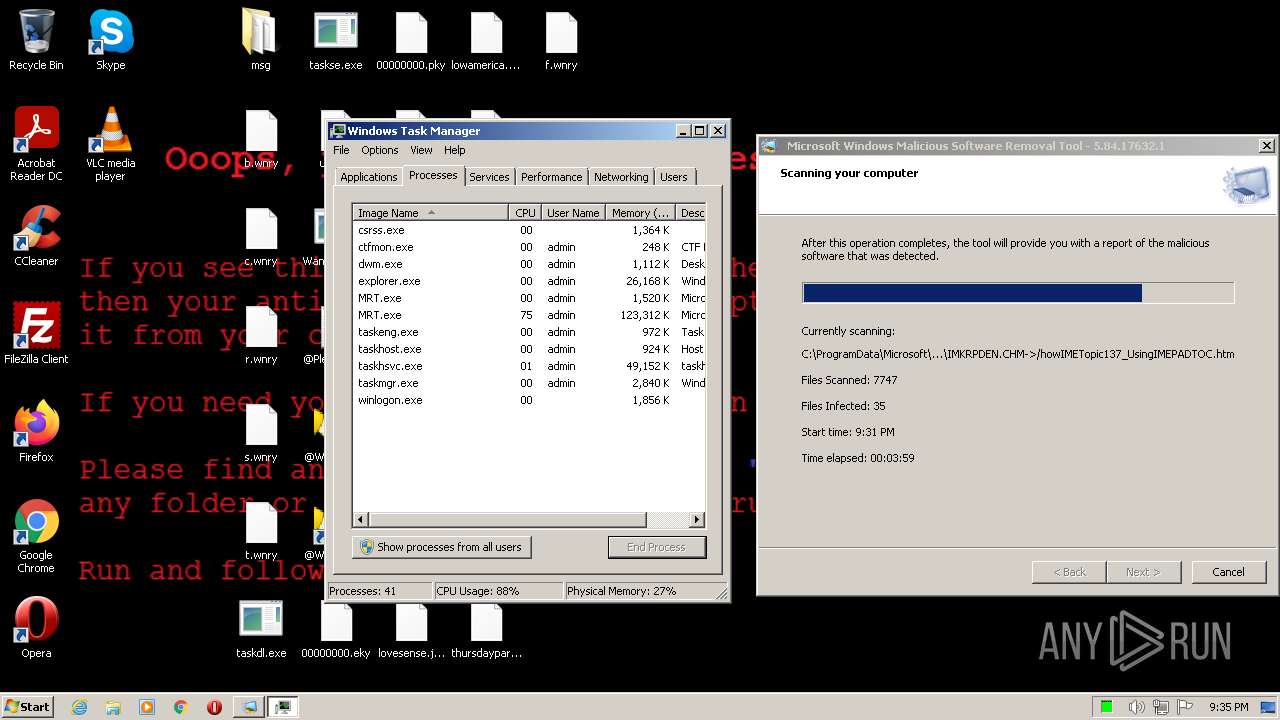Open Acrobat Reader DC shortcut
Viewport: 1280px width, 720px height.
pyautogui.click(x=36, y=144)
